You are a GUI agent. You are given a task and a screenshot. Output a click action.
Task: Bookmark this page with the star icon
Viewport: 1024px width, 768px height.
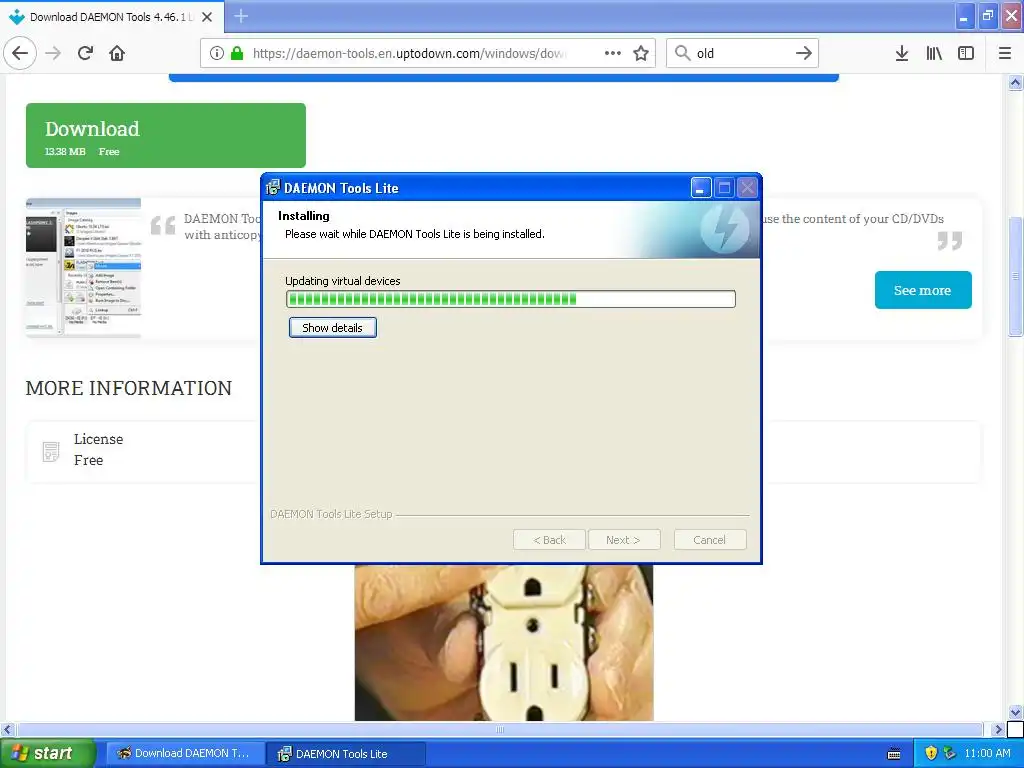(x=641, y=53)
